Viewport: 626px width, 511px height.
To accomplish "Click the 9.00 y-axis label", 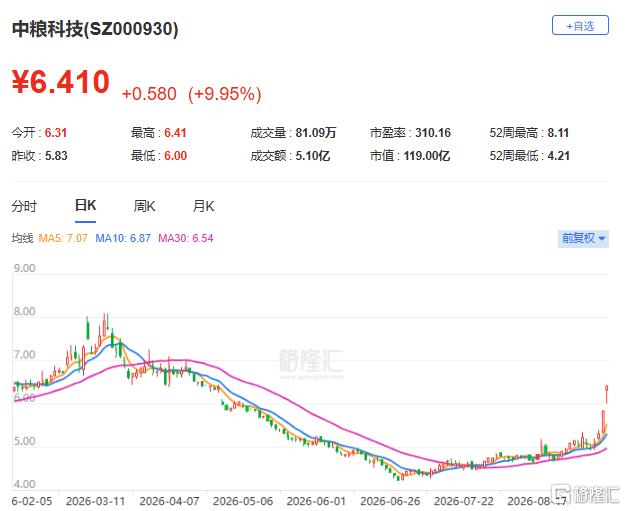I will [x=24, y=268].
